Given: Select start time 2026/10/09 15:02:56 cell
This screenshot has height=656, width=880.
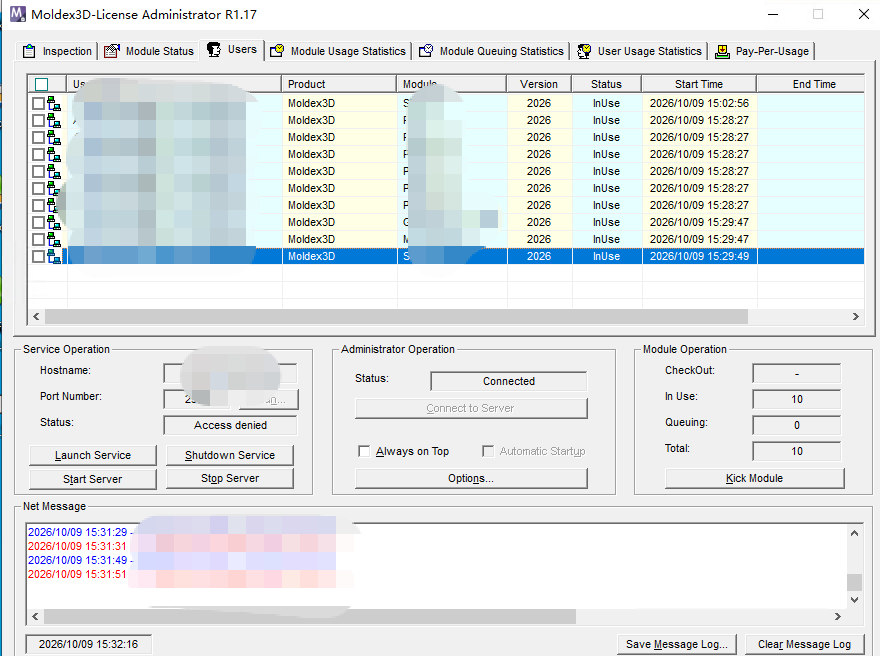Looking at the screenshot, I should pyautogui.click(x=699, y=103).
